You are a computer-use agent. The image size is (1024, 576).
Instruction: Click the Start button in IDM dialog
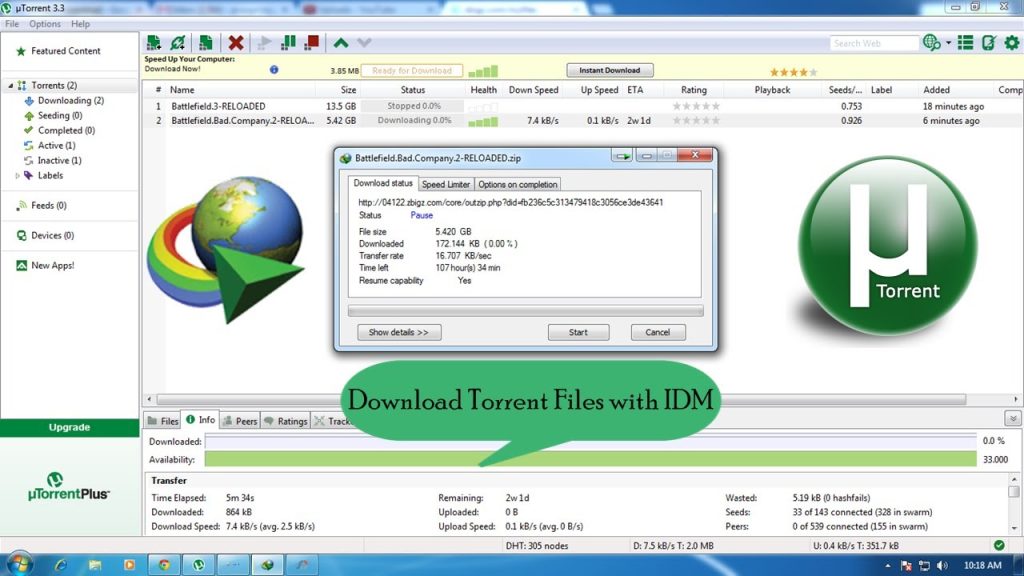[578, 331]
